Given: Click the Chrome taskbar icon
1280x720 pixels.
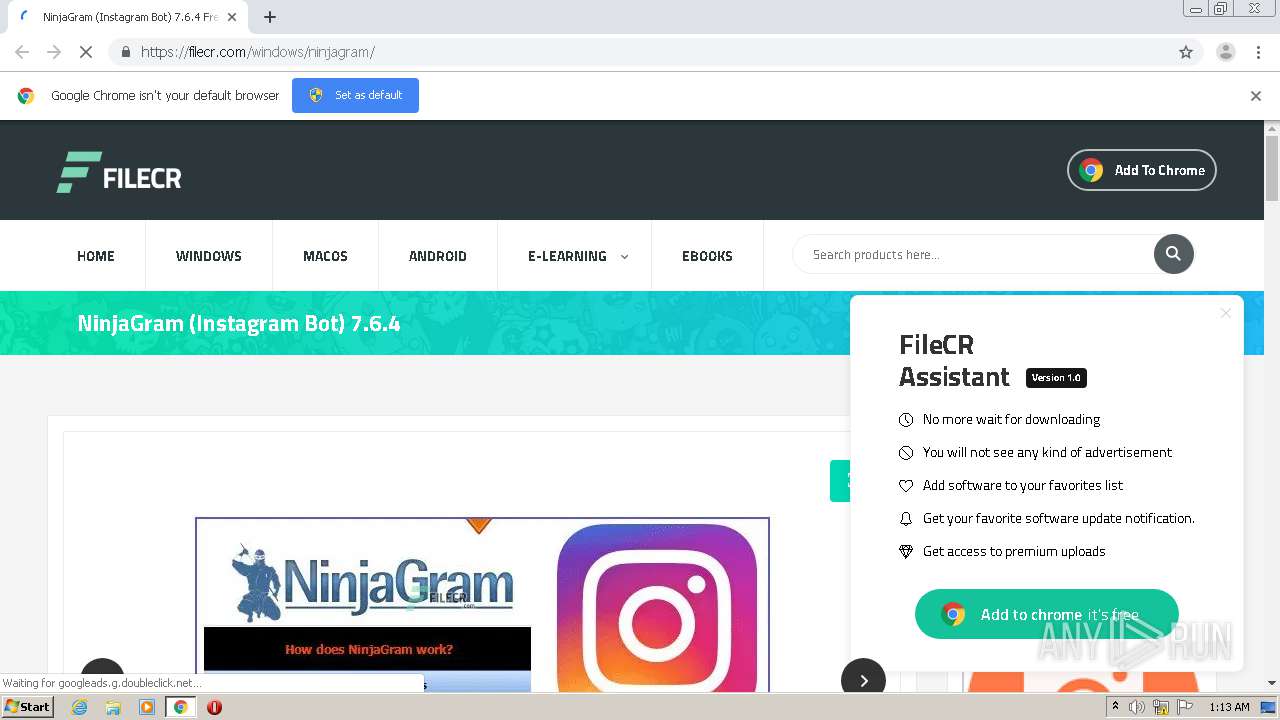Looking at the screenshot, I should click(x=181, y=707).
